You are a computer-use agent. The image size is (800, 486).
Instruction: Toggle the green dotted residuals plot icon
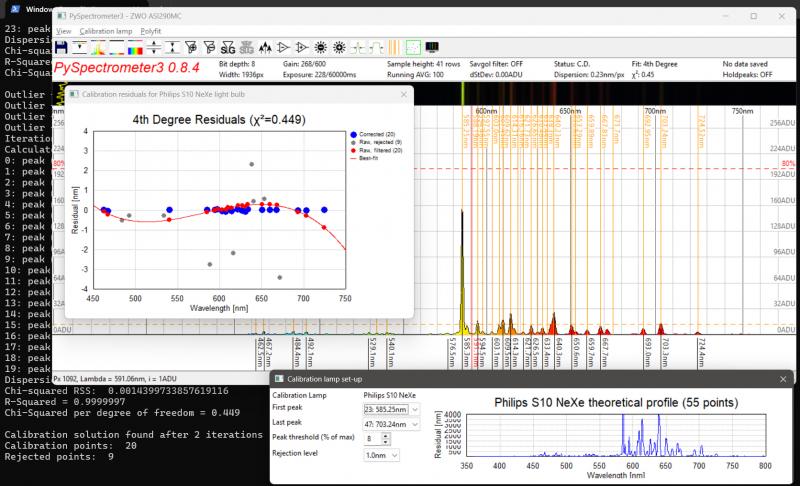[413, 46]
